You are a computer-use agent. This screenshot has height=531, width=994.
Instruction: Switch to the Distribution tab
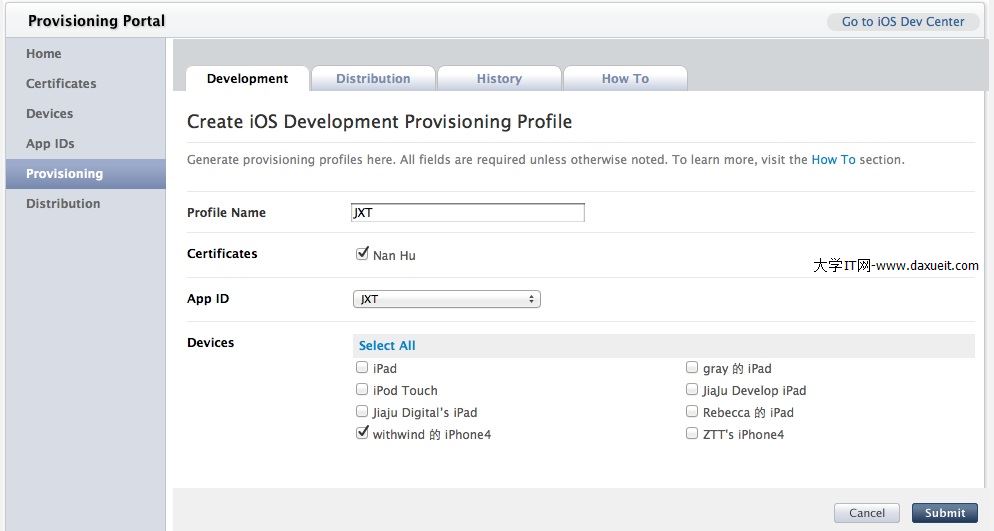coord(373,79)
